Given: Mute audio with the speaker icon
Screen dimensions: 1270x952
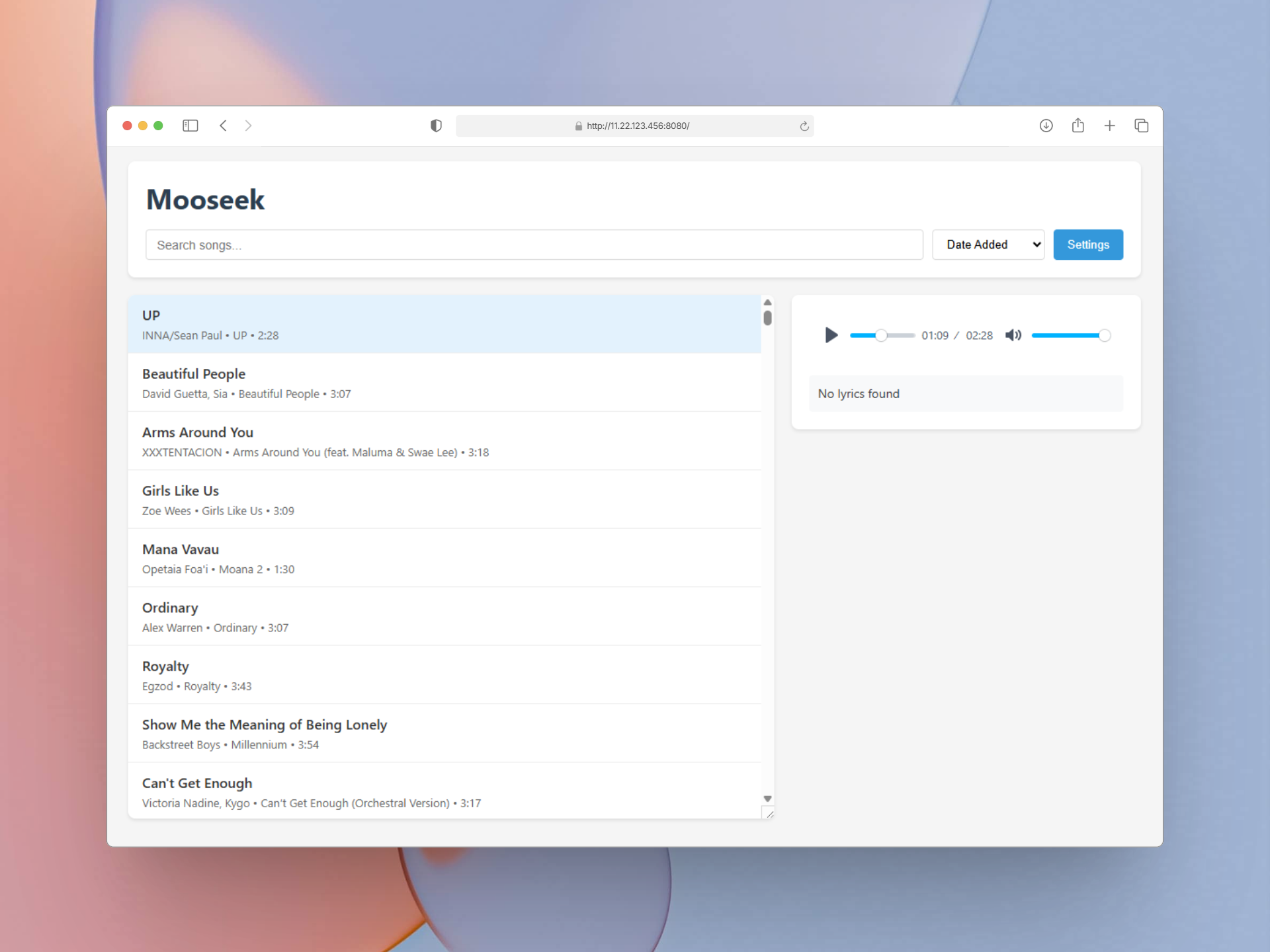Looking at the screenshot, I should 1013,335.
